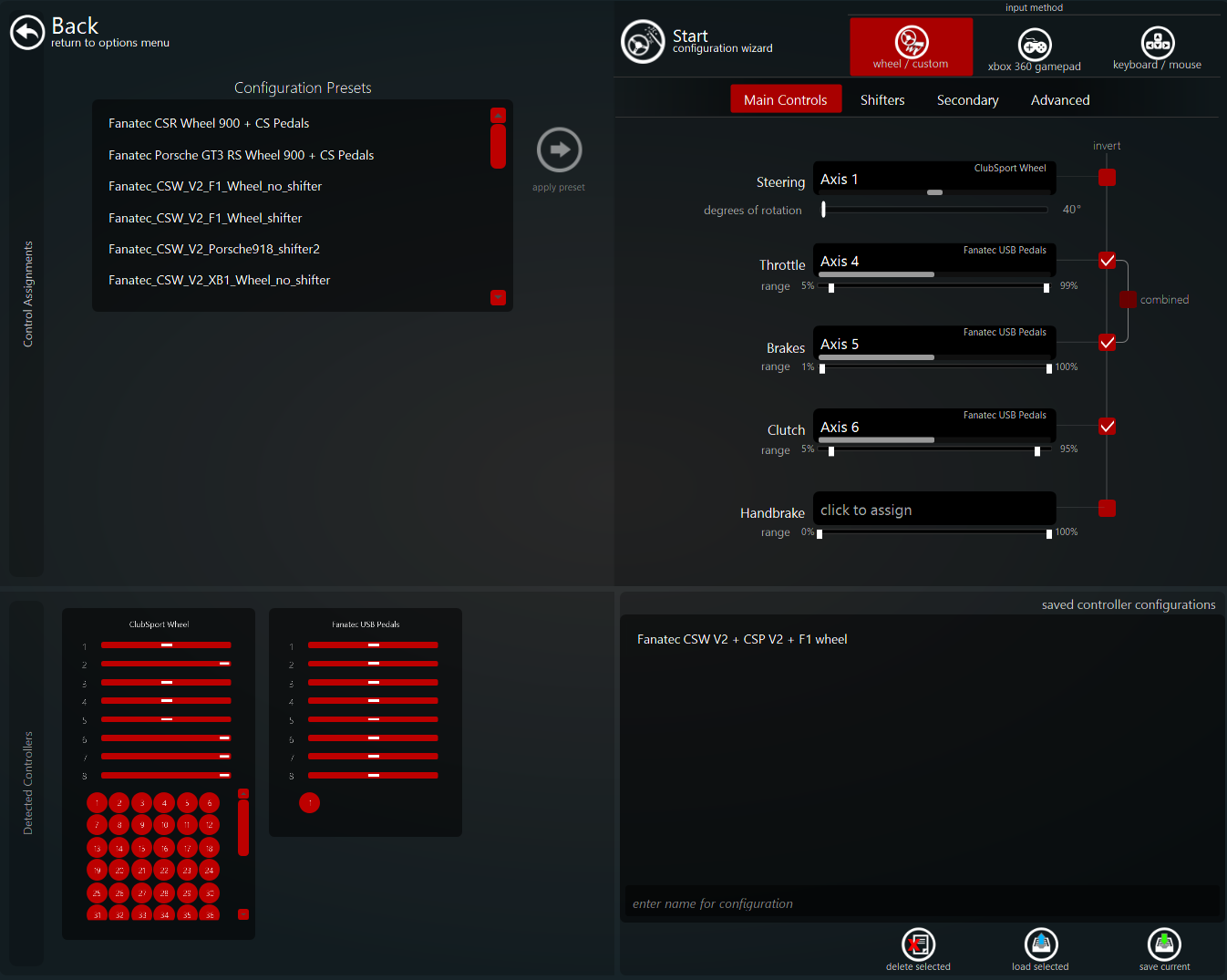This screenshot has height=980, width=1227.
Task: Toggle Clutch invert checkbox
Action: click(x=1107, y=426)
